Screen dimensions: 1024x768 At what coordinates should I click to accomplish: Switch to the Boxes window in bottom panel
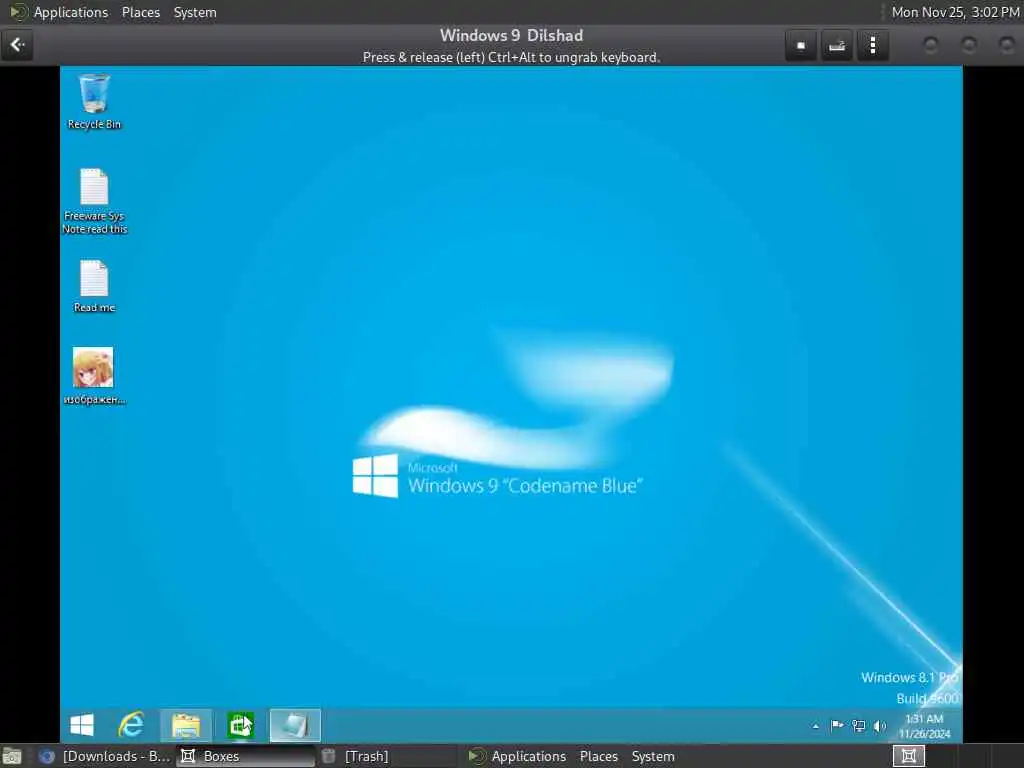click(245, 756)
